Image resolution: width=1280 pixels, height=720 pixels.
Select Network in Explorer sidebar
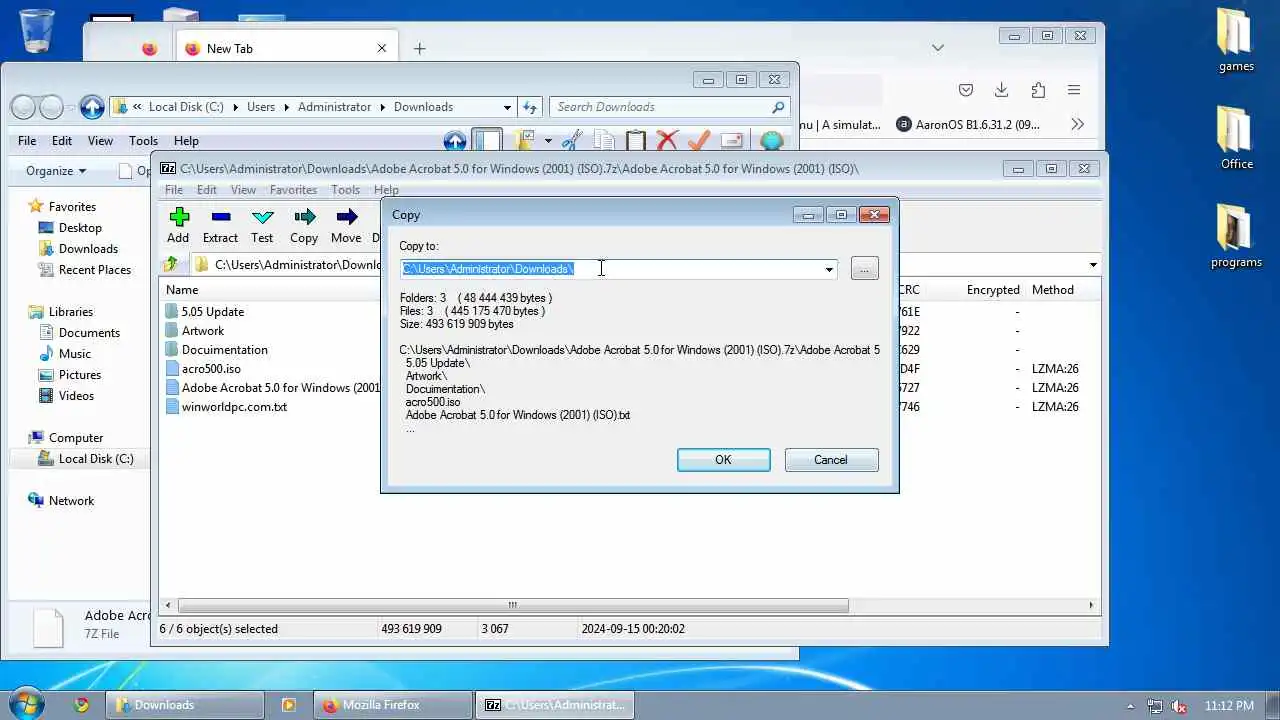tap(71, 501)
